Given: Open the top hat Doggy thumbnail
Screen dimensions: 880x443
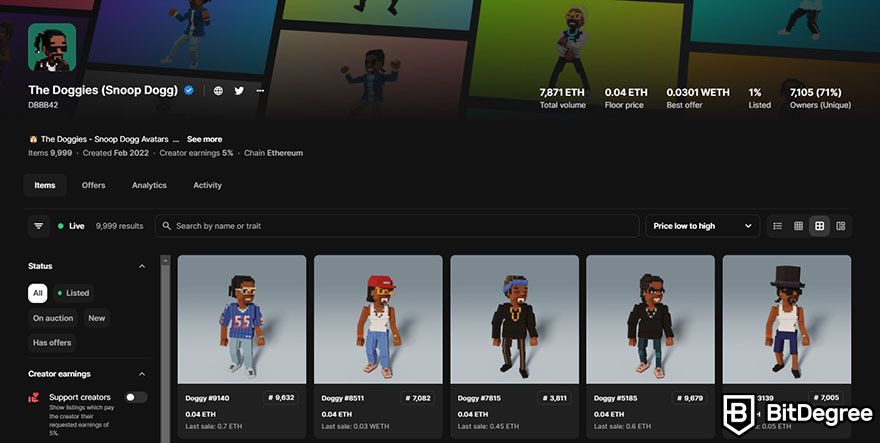Looking at the screenshot, I should pyautogui.click(x=787, y=319).
